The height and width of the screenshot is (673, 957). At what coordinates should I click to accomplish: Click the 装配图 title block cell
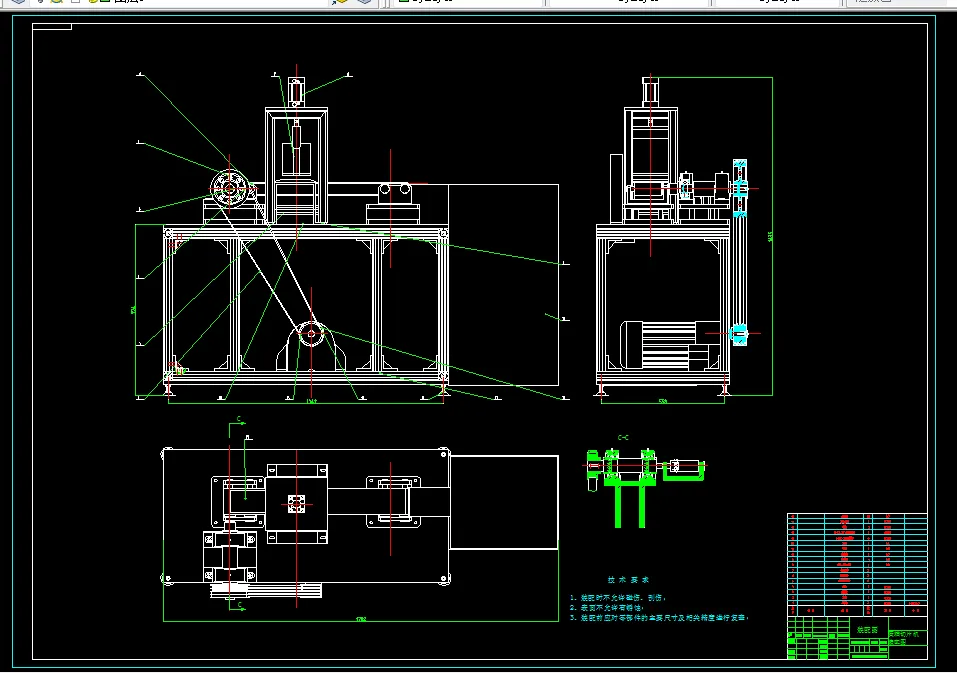point(867,630)
